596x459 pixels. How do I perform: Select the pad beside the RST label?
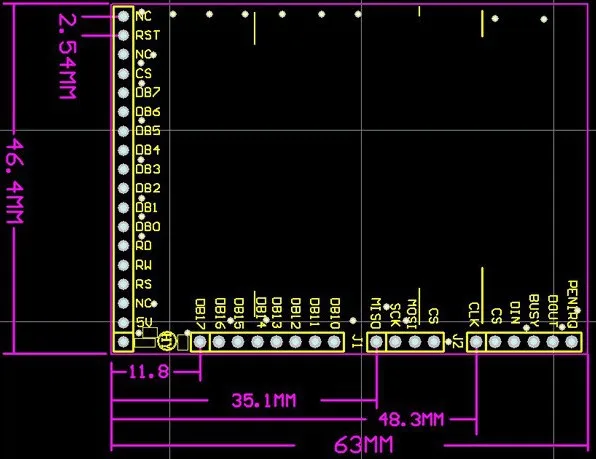coord(124,35)
